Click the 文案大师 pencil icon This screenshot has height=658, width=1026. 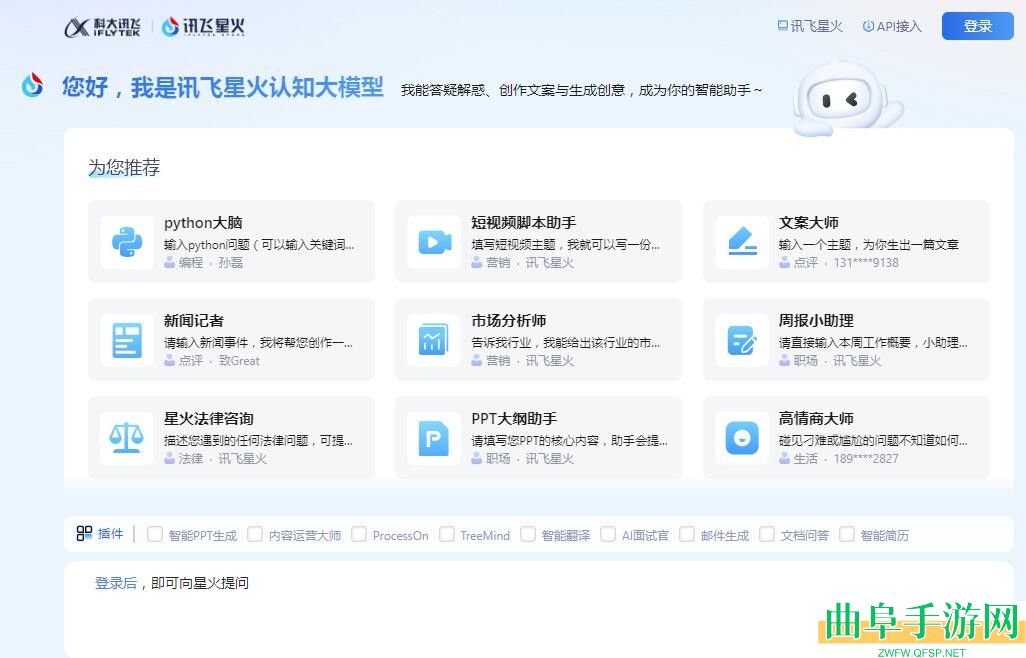[x=742, y=242]
